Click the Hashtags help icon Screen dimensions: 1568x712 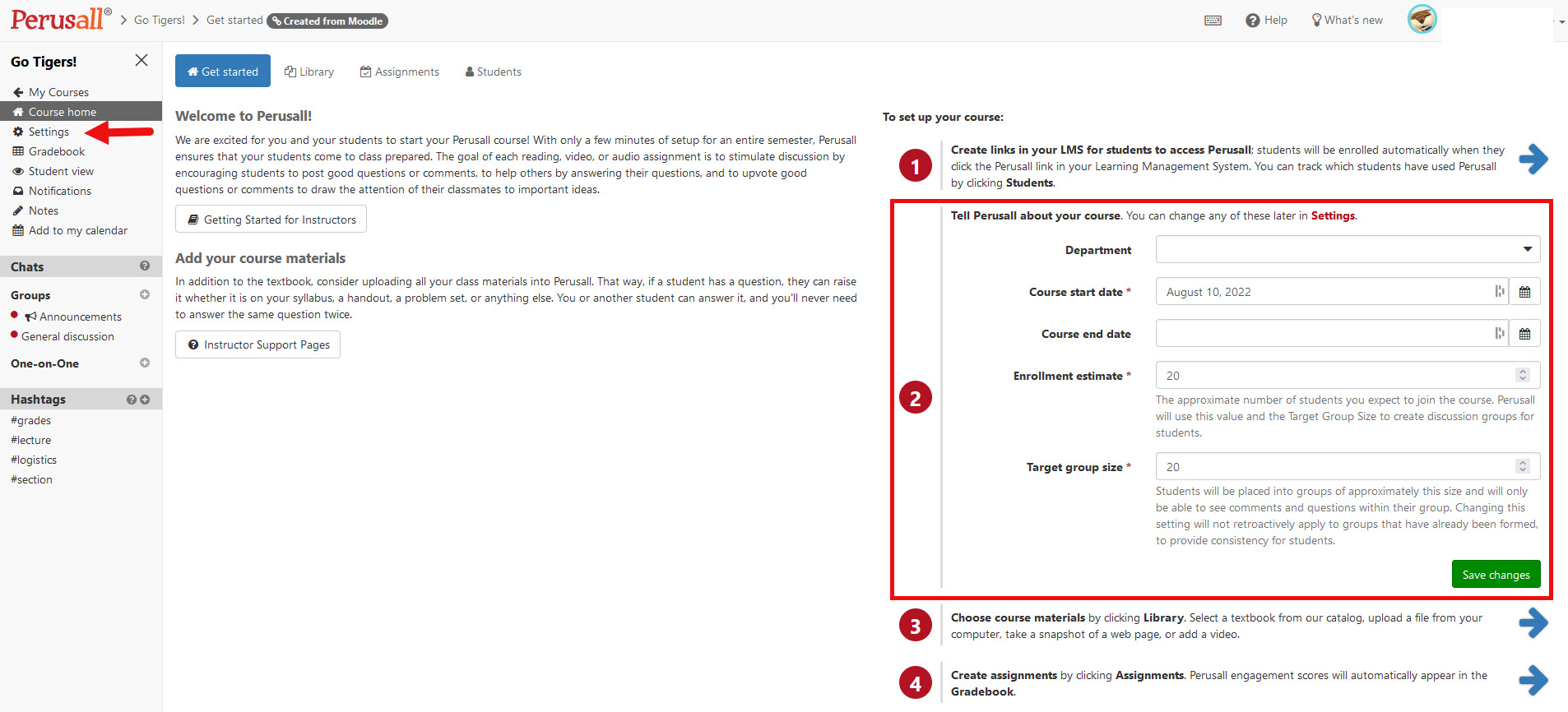(x=132, y=400)
